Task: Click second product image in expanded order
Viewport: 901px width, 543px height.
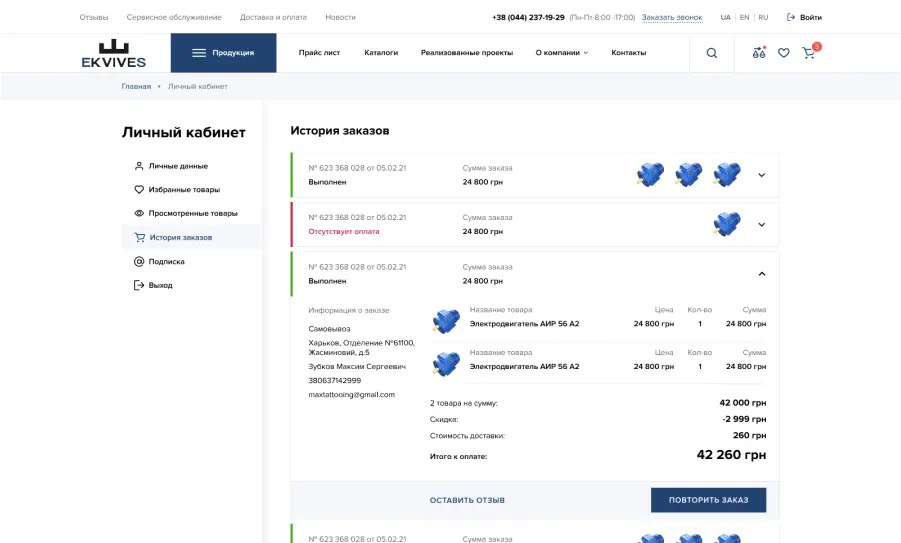Action: pos(446,364)
